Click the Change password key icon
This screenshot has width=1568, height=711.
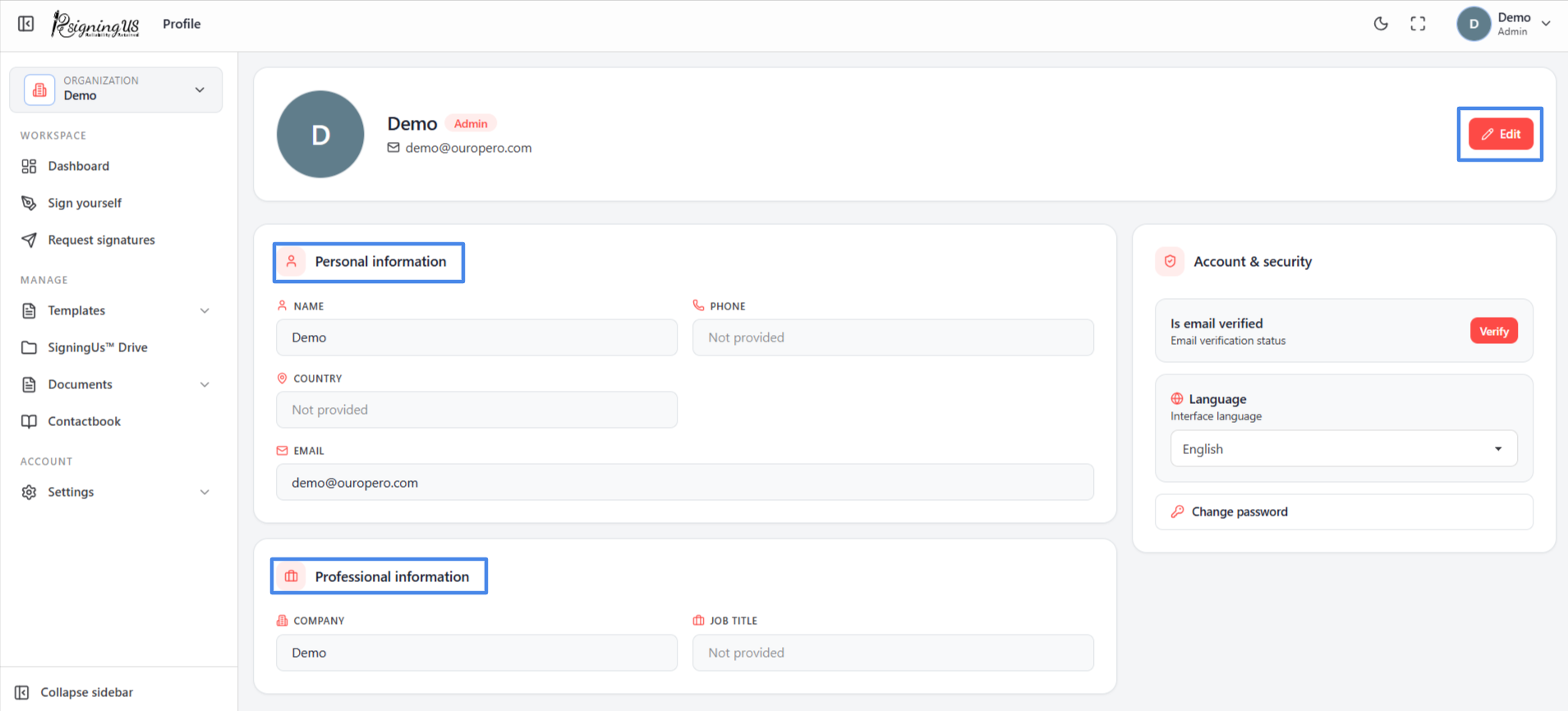click(1178, 511)
